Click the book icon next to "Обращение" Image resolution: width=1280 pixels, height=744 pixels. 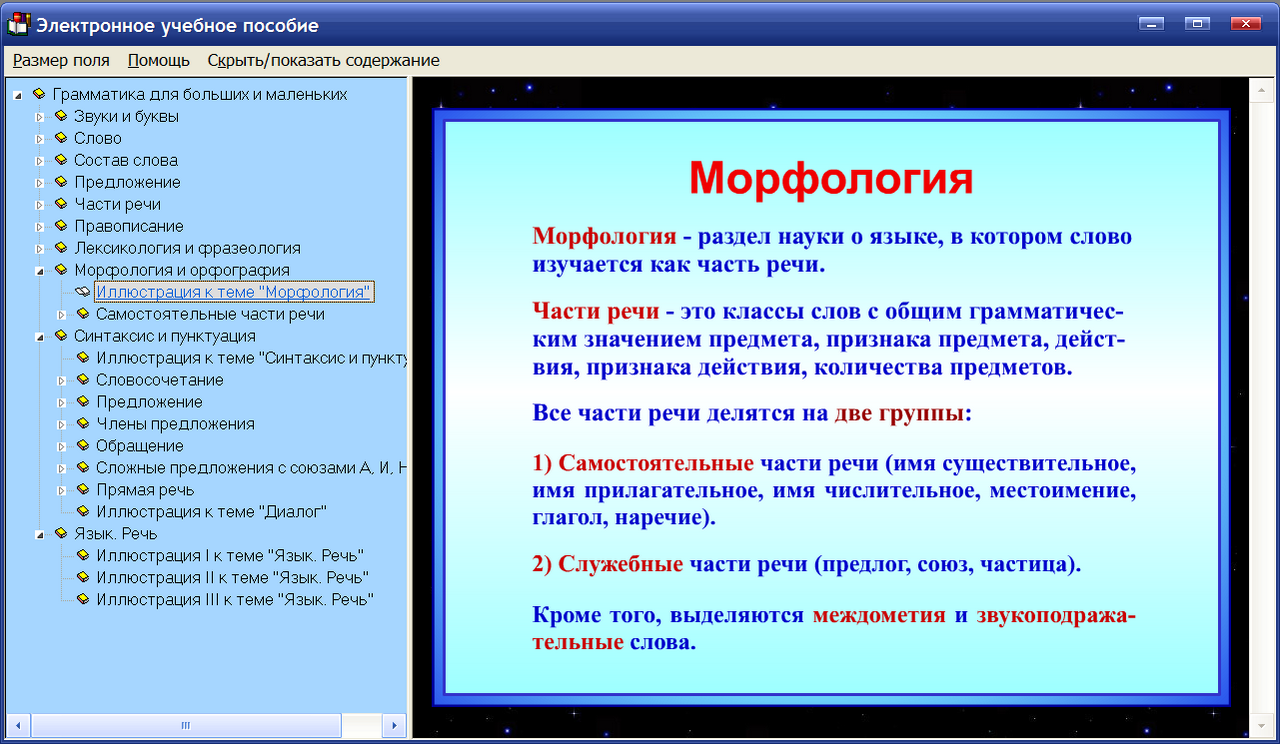83,445
